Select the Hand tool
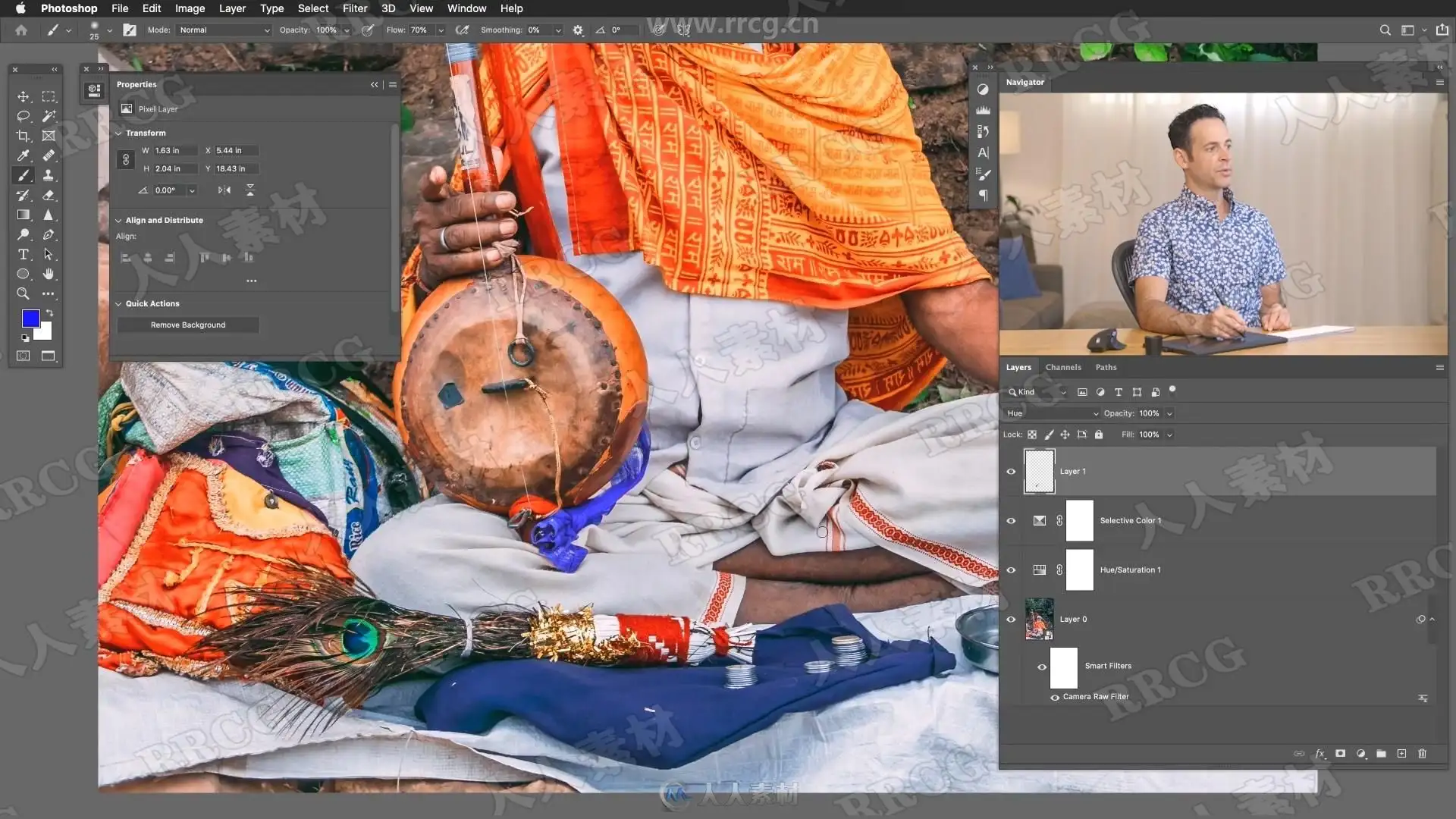 click(x=49, y=274)
